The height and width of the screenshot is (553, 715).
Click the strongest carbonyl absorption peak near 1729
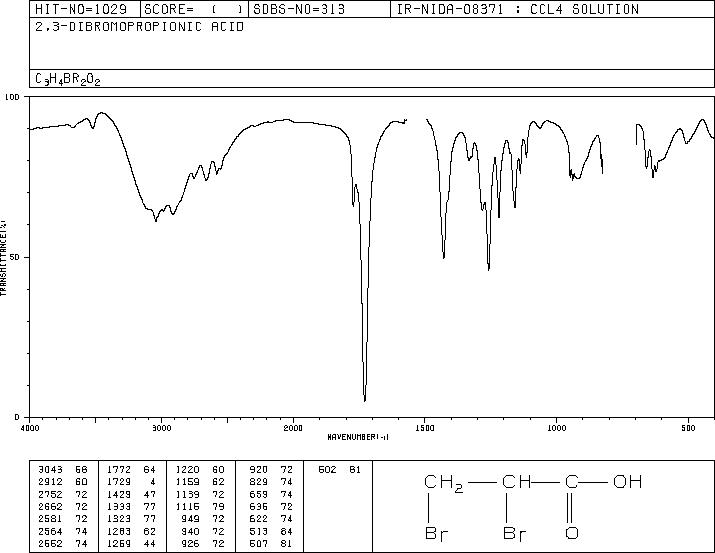[365, 399]
